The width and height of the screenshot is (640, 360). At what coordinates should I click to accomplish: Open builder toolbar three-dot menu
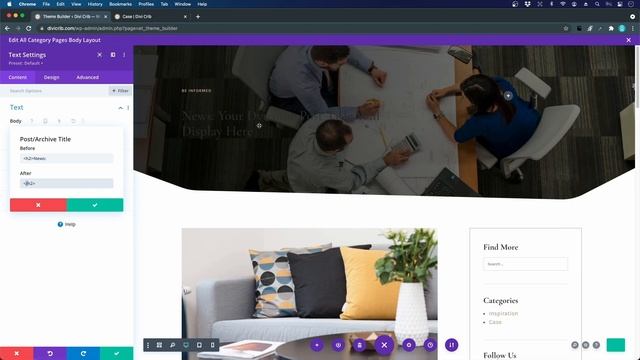click(x=148, y=345)
